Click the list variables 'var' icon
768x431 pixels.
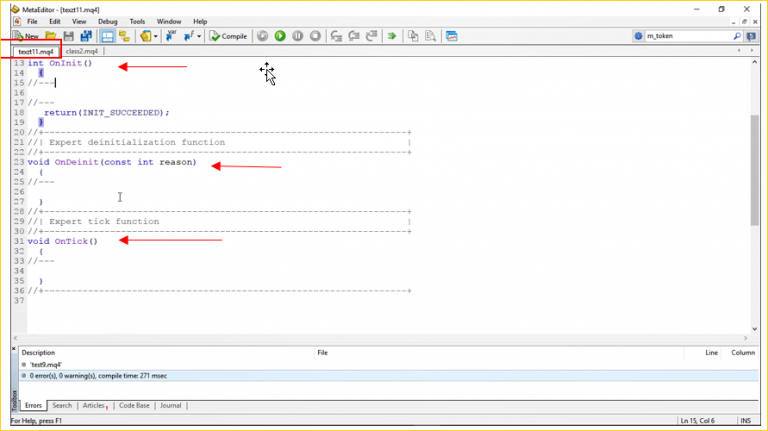171,36
